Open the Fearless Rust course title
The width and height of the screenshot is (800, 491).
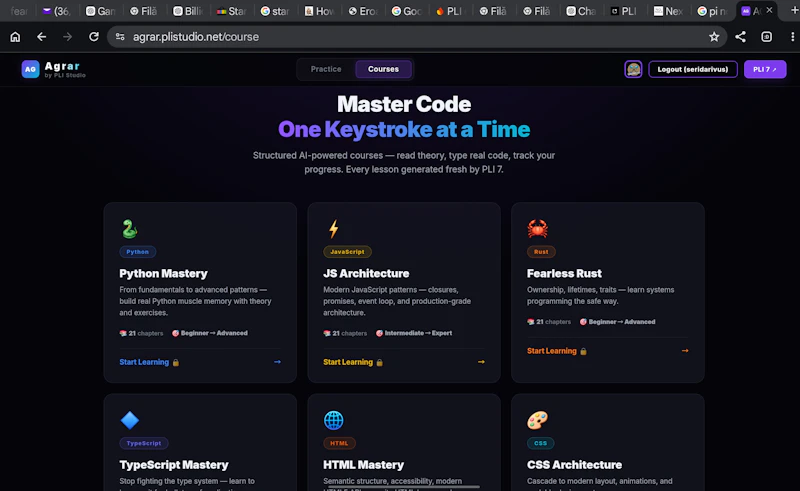coord(564,274)
